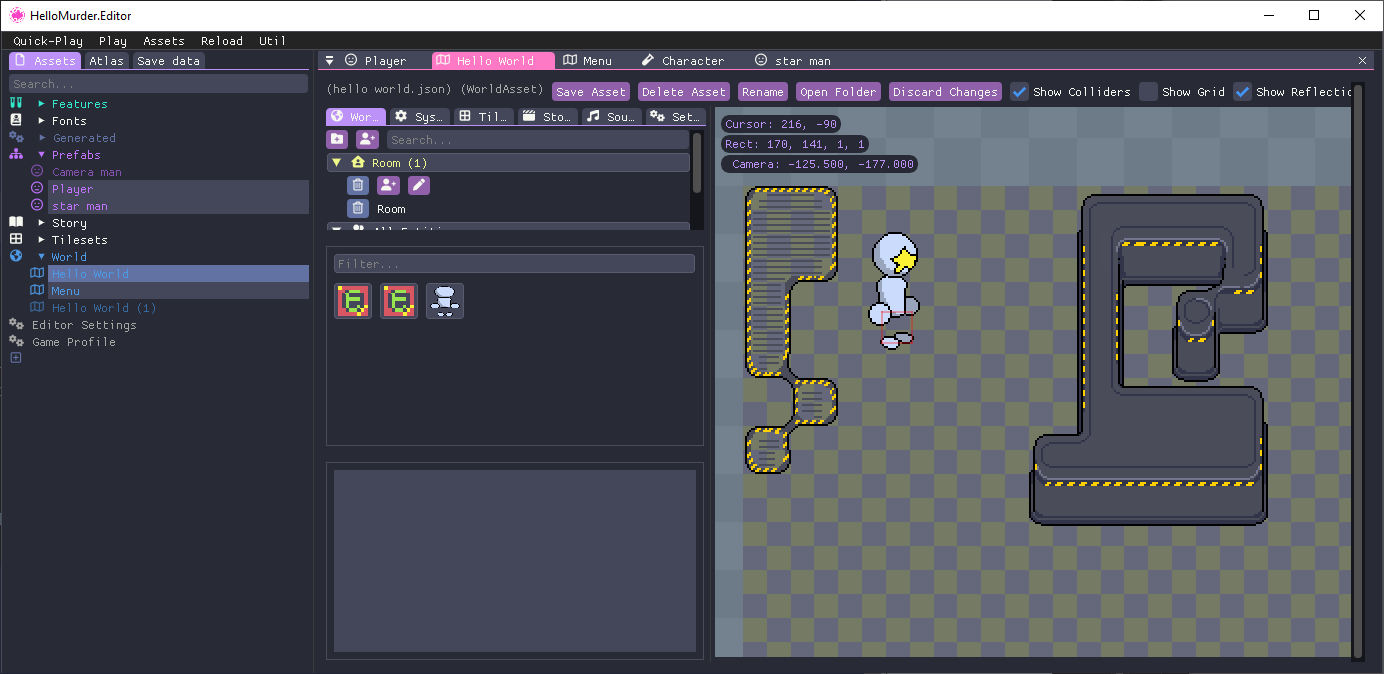The image size is (1384, 674).
Task: Click the add folder icon beside Search
Action: pyautogui.click(x=337, y=140)
